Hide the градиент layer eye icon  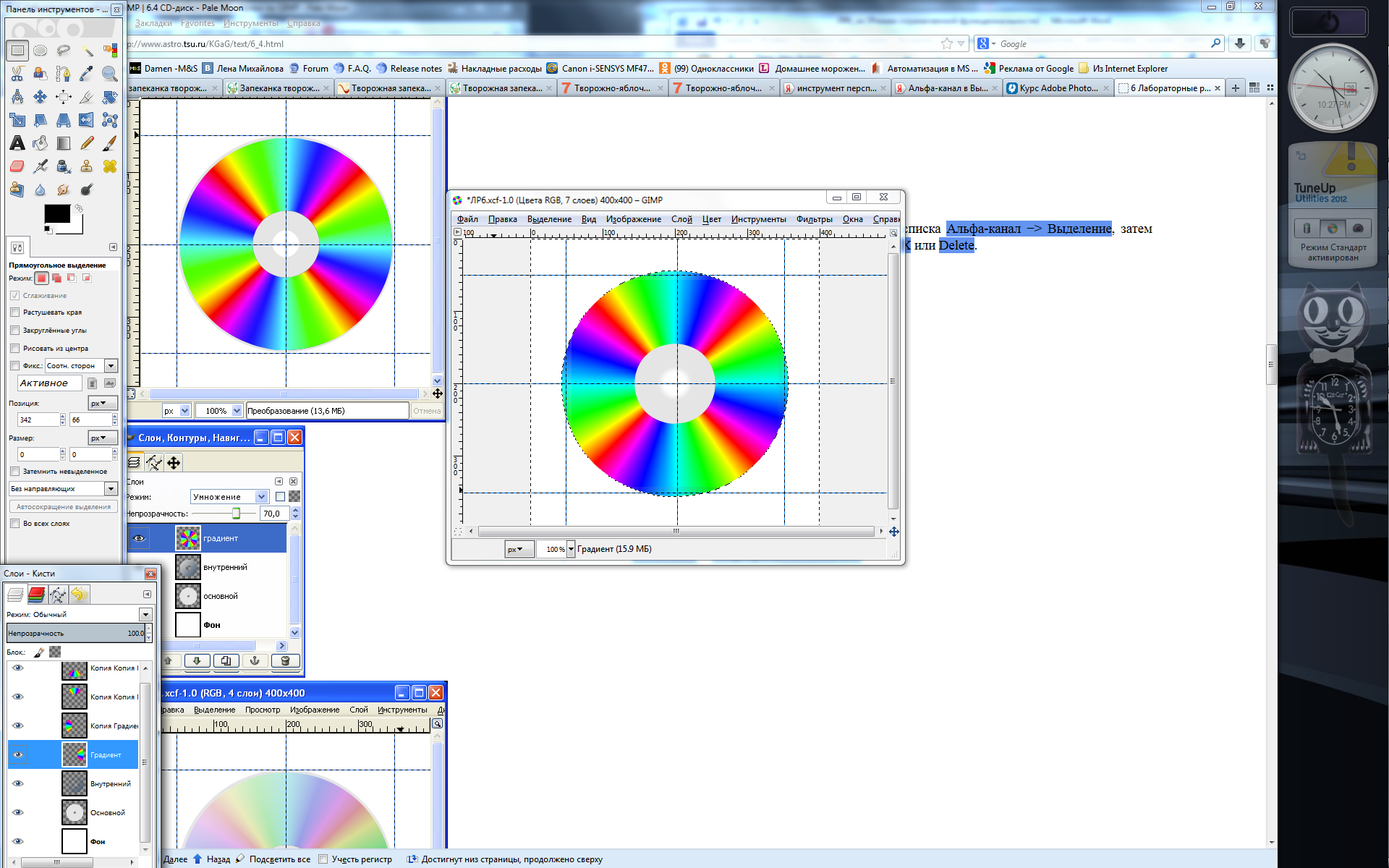pyautogui.click(x=140, y=538)
